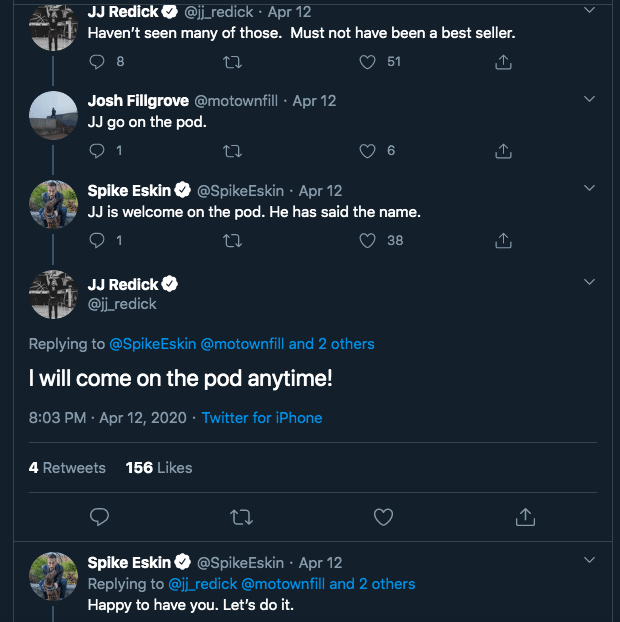Screen dimensions: 620x622
Task: Expand the more menu on the main JJ Redick tweet
Action: pyautogui.click(x=589, y=279)
